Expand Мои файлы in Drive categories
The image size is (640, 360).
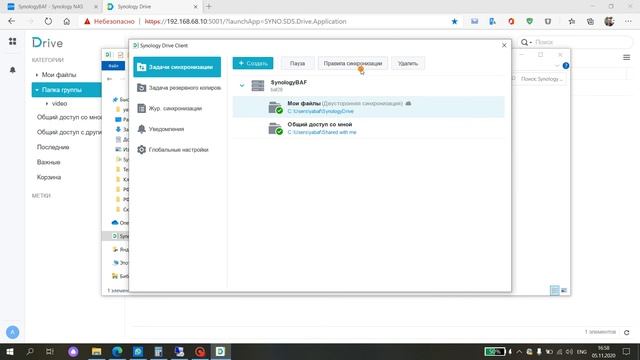click(x=37, y=75)
